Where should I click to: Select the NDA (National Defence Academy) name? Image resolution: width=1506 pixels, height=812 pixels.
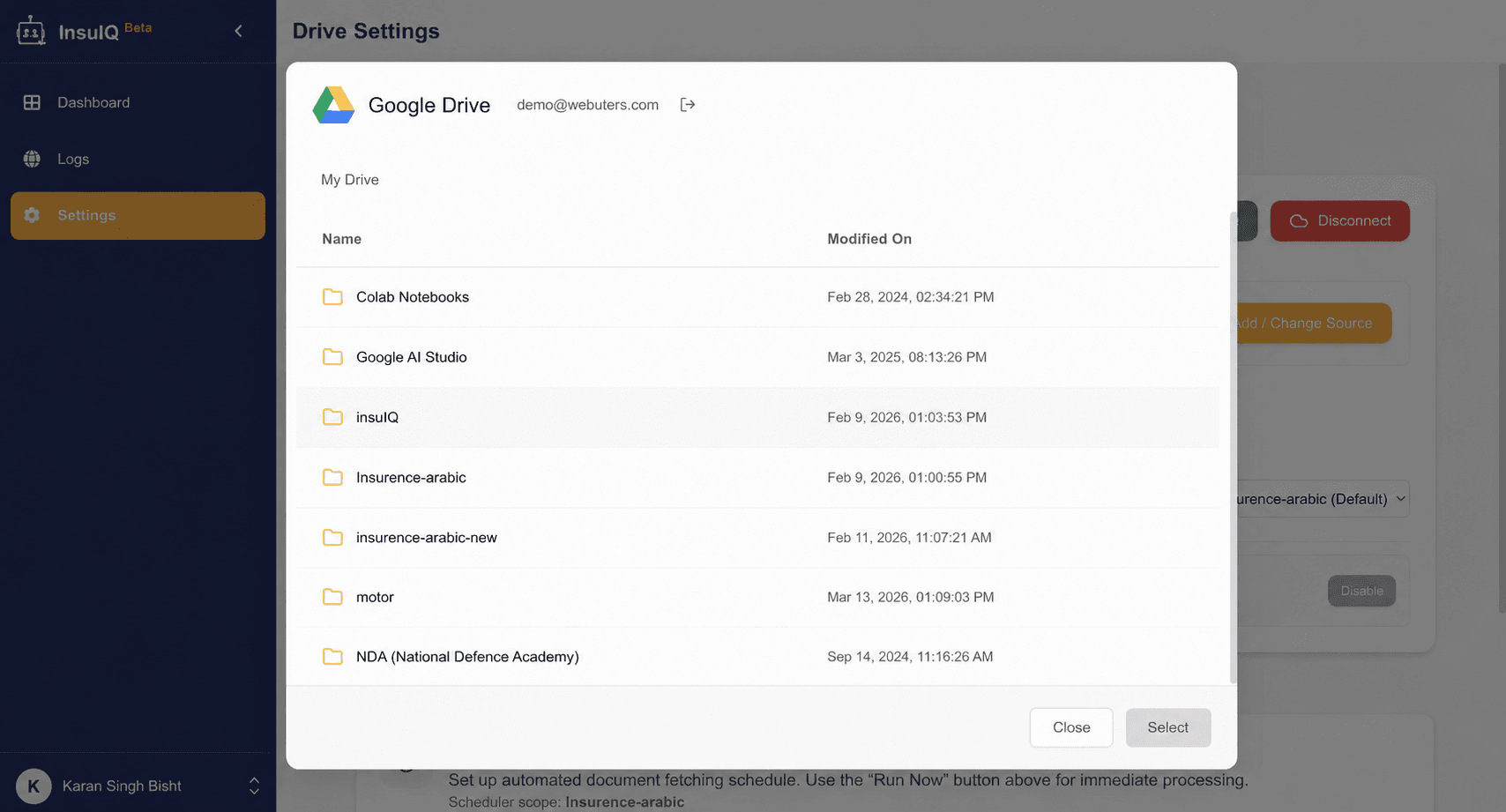click(467, 657)
